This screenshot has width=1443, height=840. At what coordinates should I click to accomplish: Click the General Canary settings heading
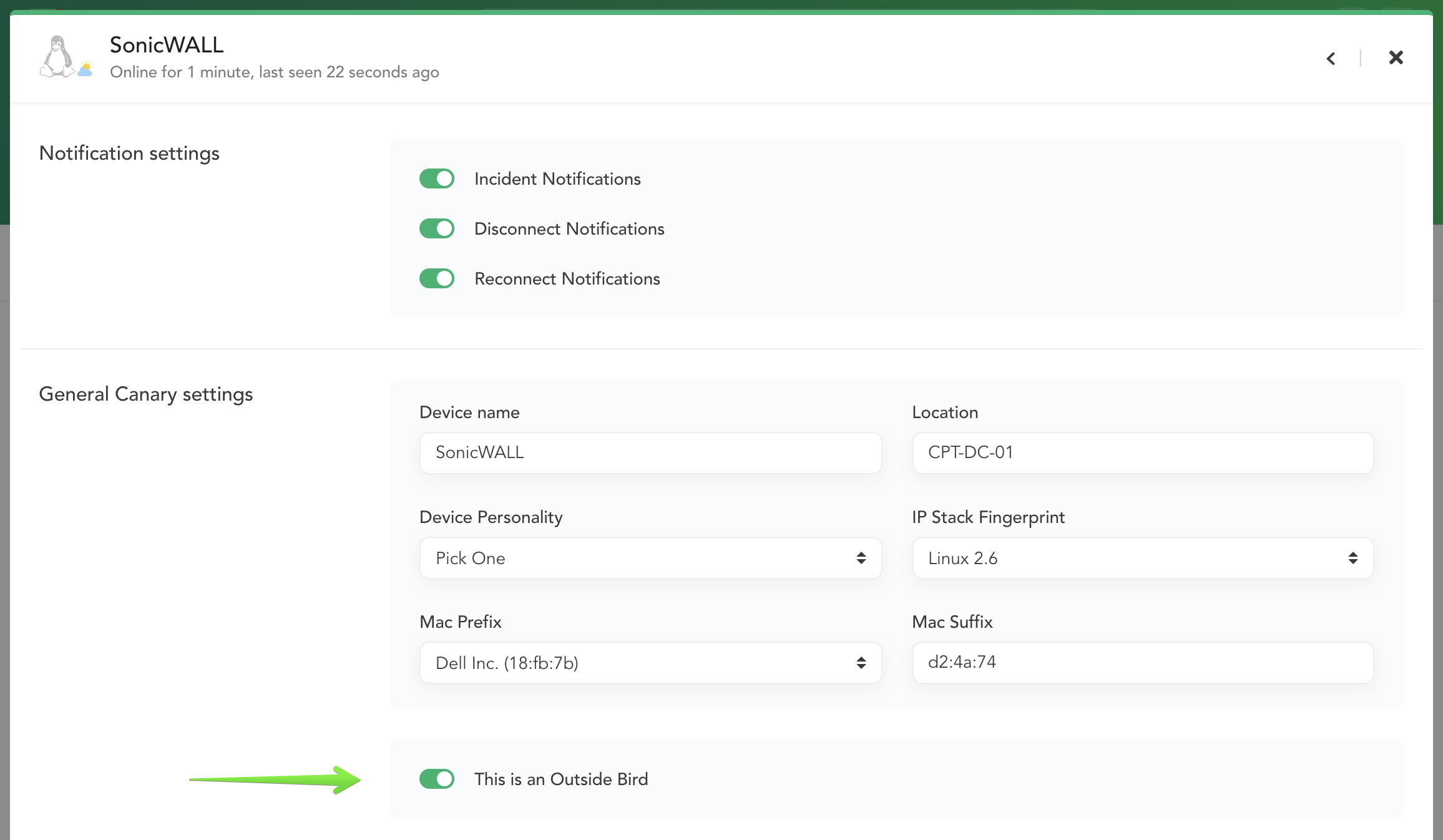(x=146, y=394)
